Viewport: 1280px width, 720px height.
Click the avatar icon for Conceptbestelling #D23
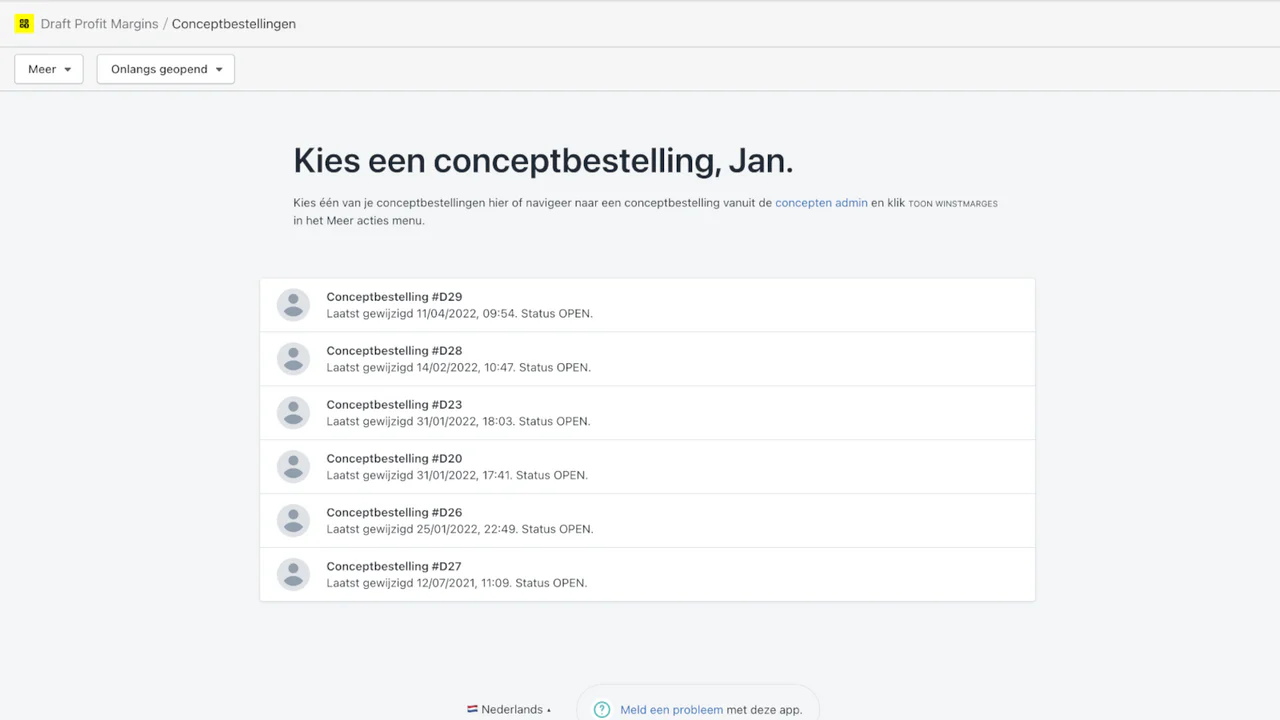(x=293, y=413)
